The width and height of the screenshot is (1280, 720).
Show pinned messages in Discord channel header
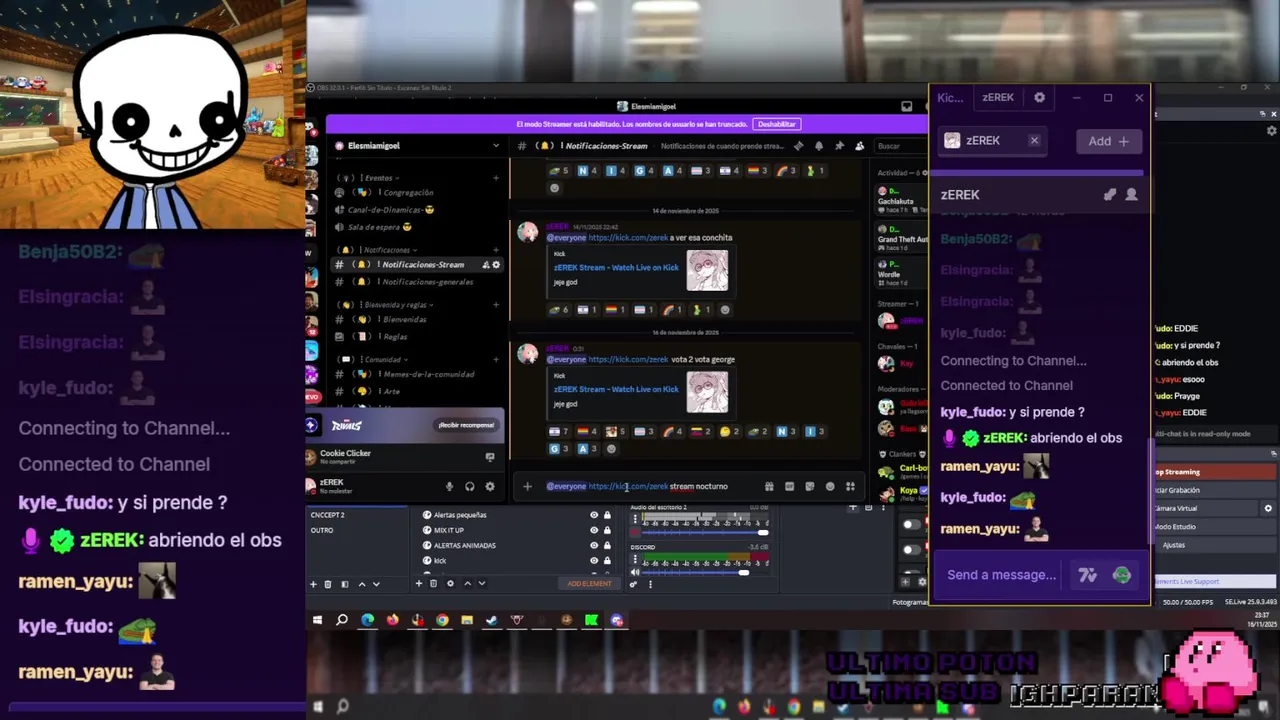[x=839, y=146]
